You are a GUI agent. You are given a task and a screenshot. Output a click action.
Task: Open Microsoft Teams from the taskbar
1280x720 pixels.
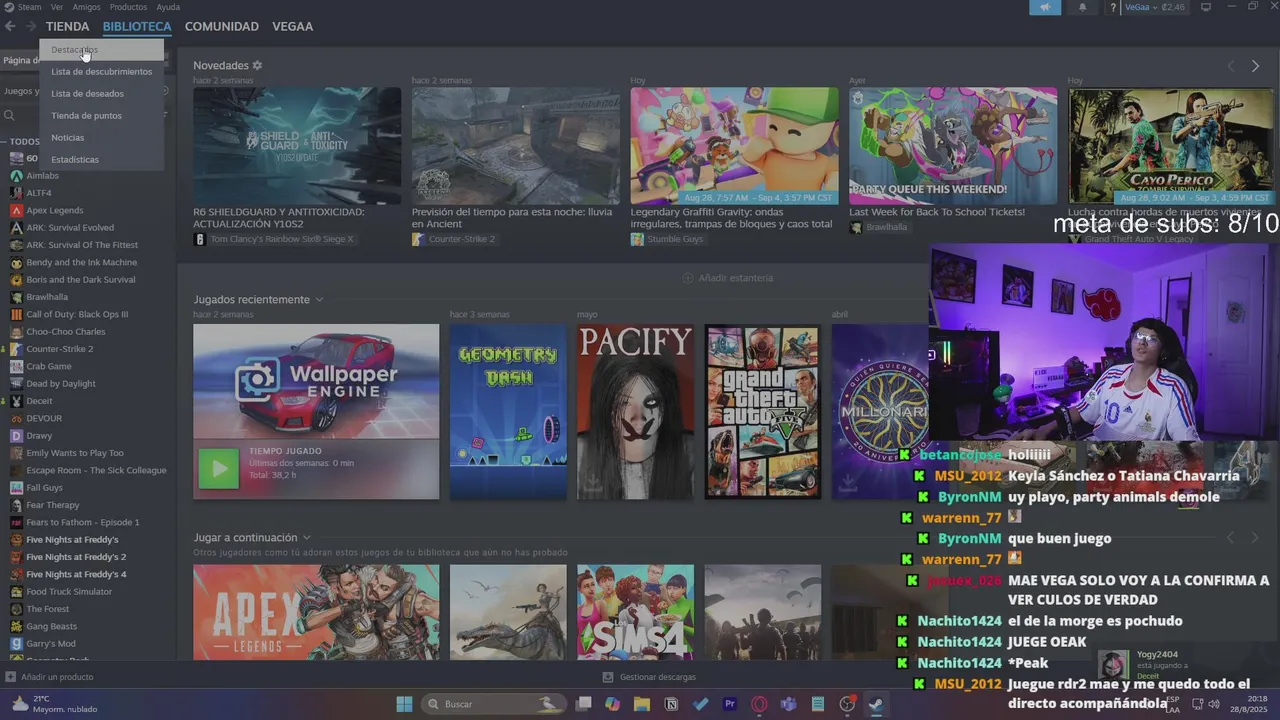pyautogui.click(x=788, y=704)
